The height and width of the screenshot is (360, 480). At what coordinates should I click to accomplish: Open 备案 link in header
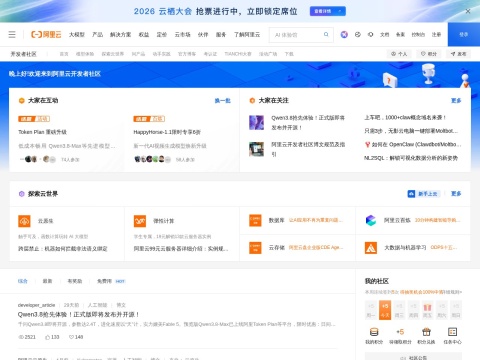(x=400, y=34)
